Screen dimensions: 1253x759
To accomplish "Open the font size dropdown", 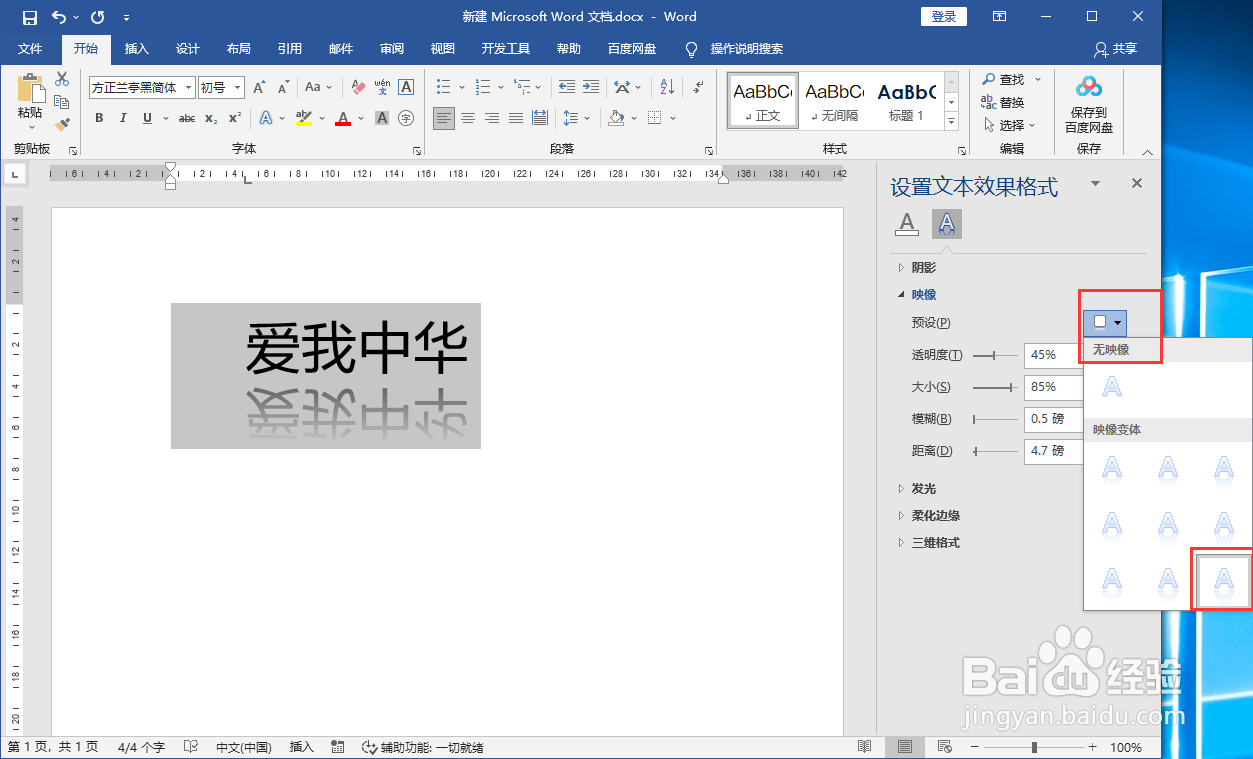I will 237,87.
